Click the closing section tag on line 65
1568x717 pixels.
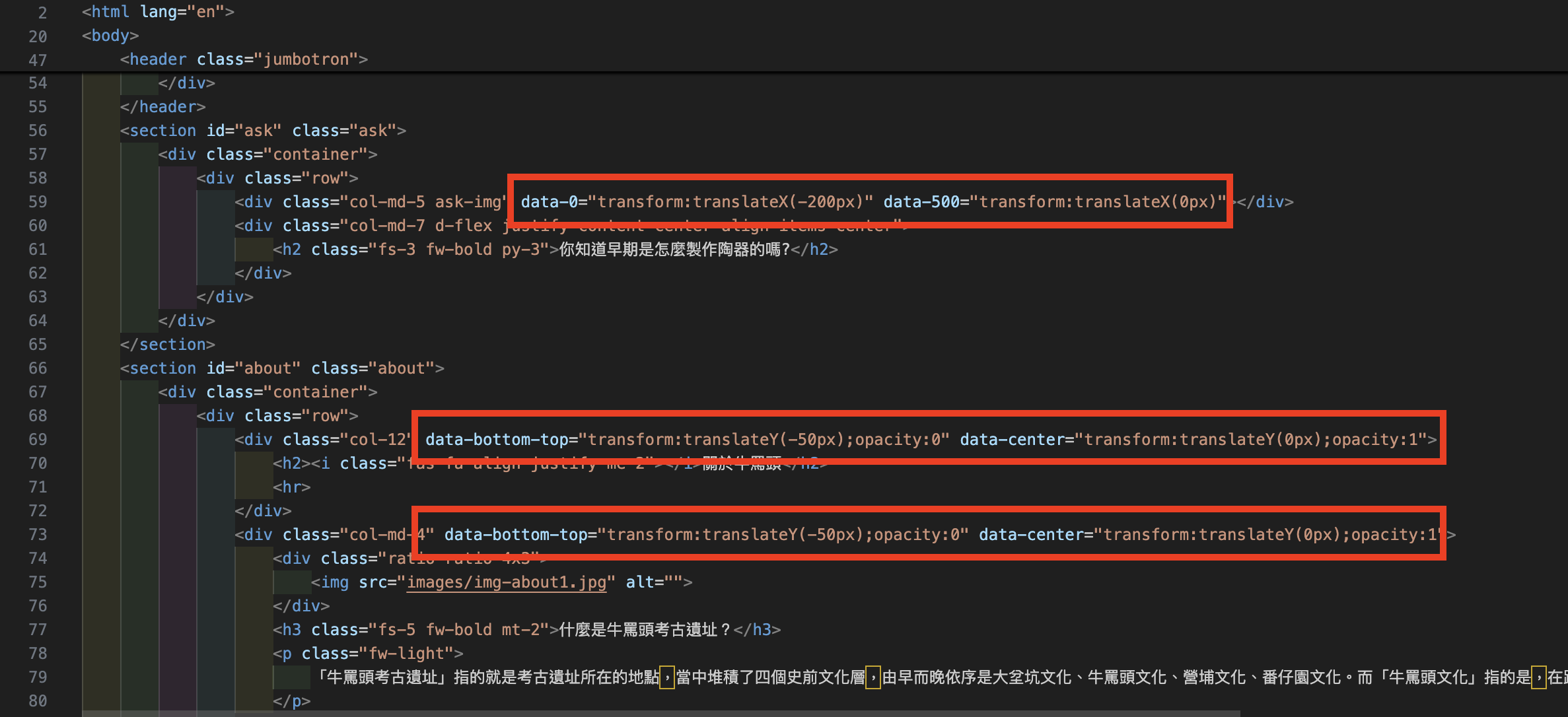click(x=168, y=345)
